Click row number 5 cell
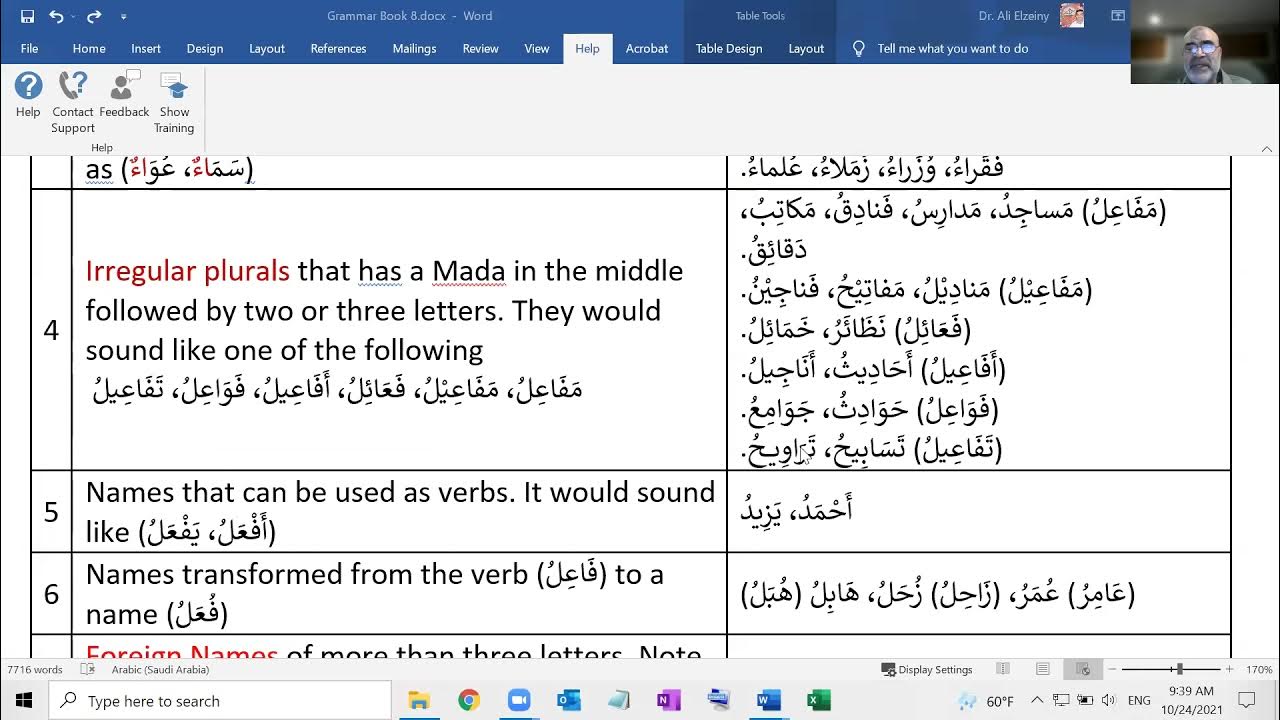The width and height of the screenshot is (1280, 720). 51,512
